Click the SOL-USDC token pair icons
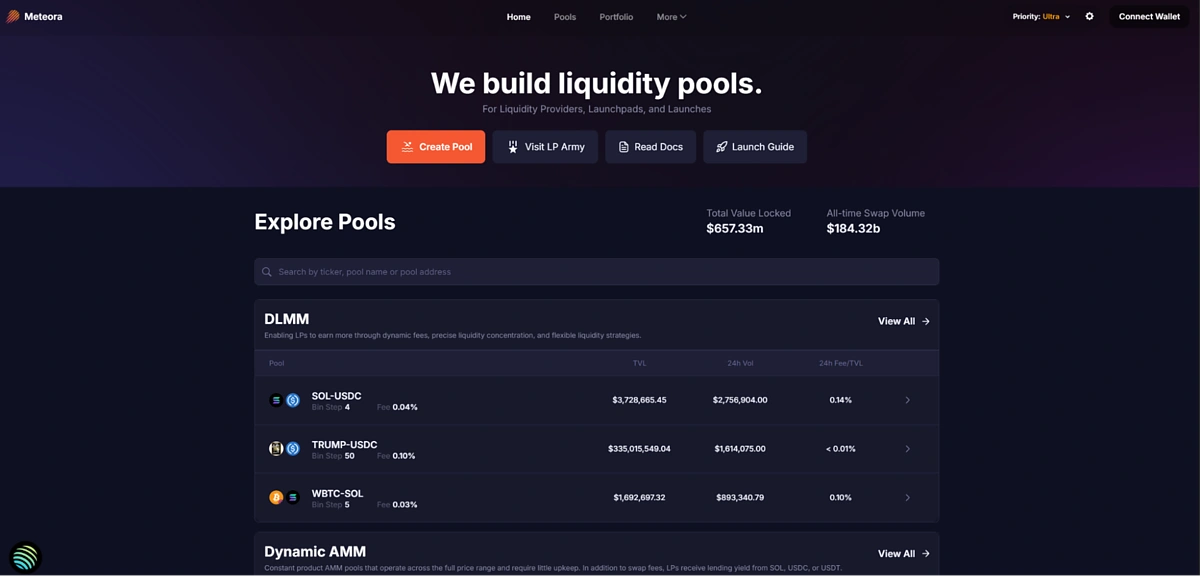 (x=284, y=400)
